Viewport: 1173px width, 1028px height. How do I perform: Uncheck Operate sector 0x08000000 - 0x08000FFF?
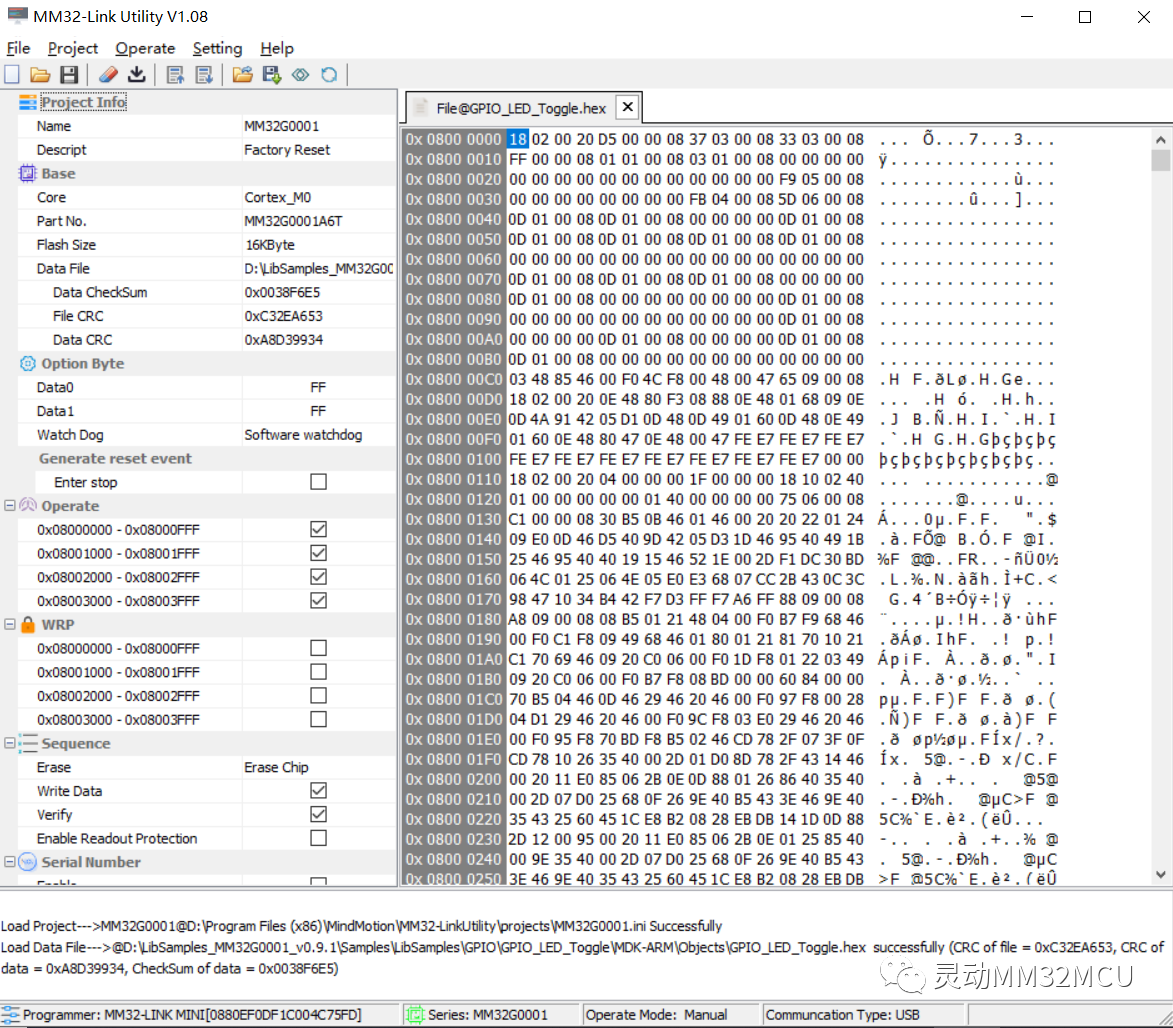click(x=319, y=530)
